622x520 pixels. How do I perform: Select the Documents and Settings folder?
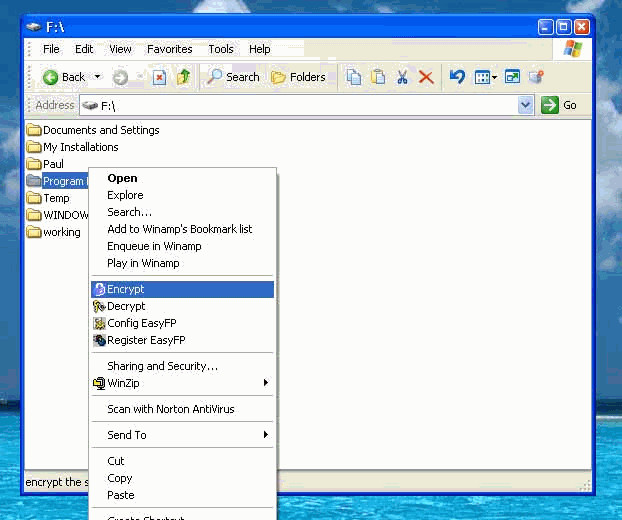click(93, 130)
